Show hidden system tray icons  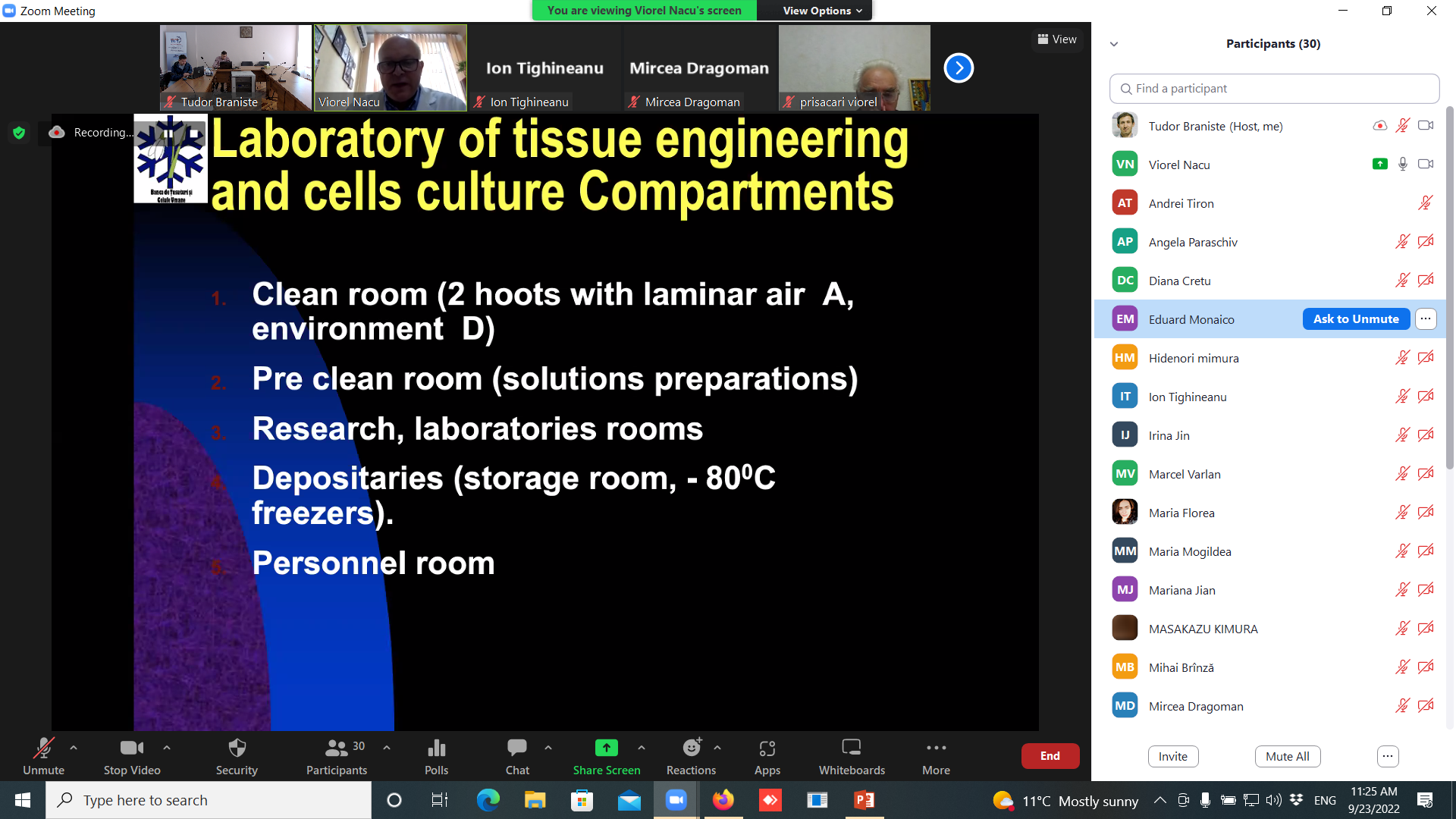point(1159,800)
